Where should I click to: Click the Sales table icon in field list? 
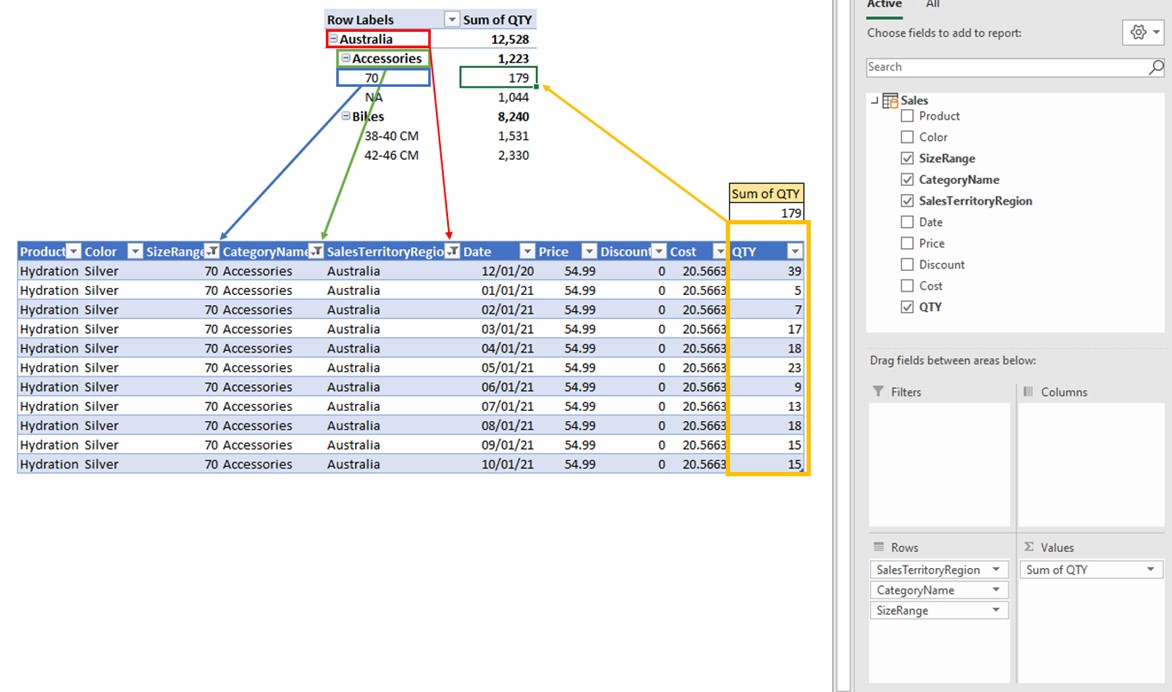(889, 100)
